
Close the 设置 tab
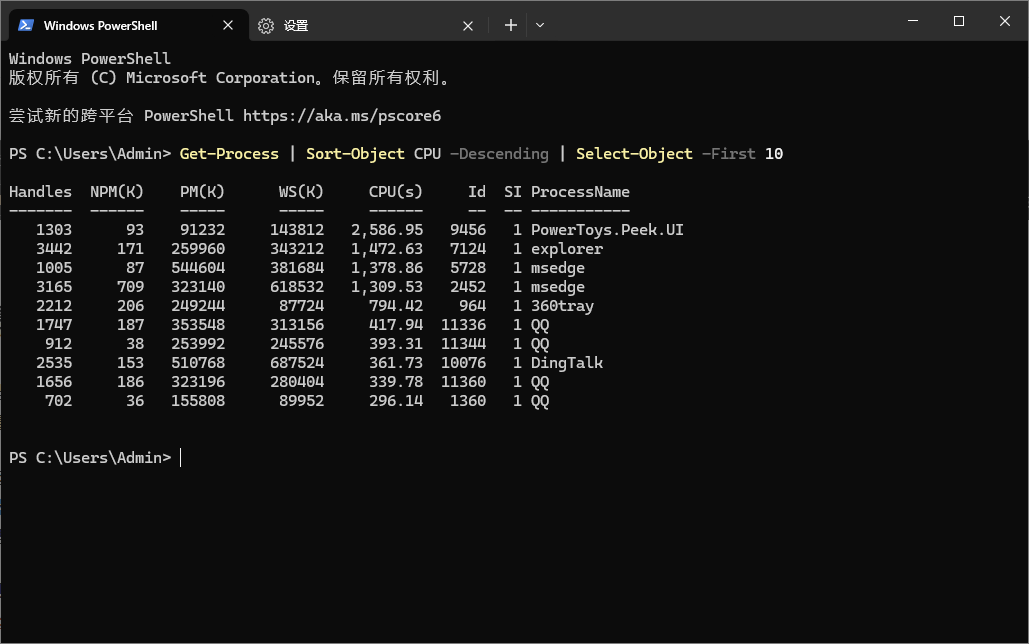click(x=467, y=26)
